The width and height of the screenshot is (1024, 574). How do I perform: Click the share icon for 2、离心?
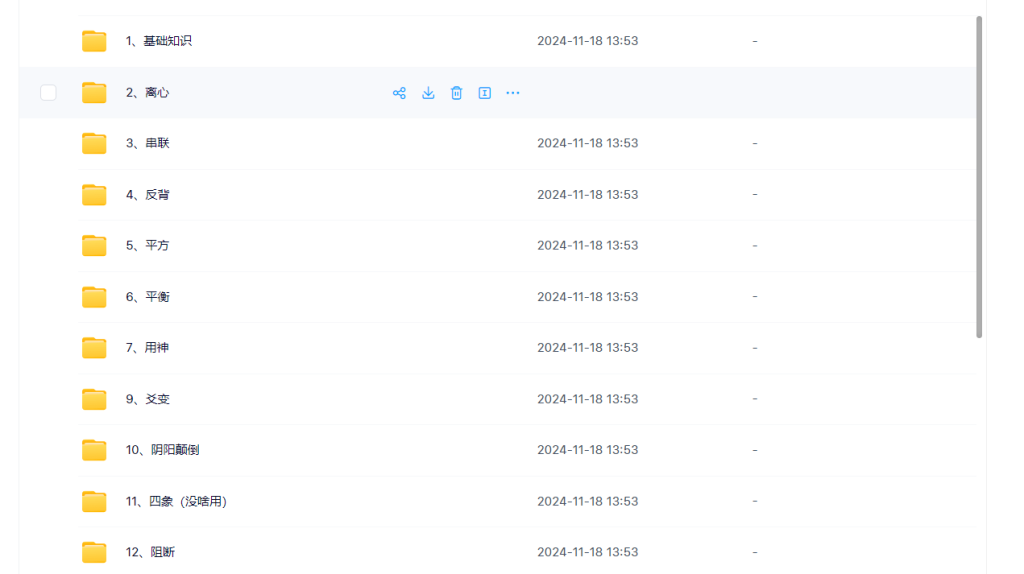click(x=399, y=93)
